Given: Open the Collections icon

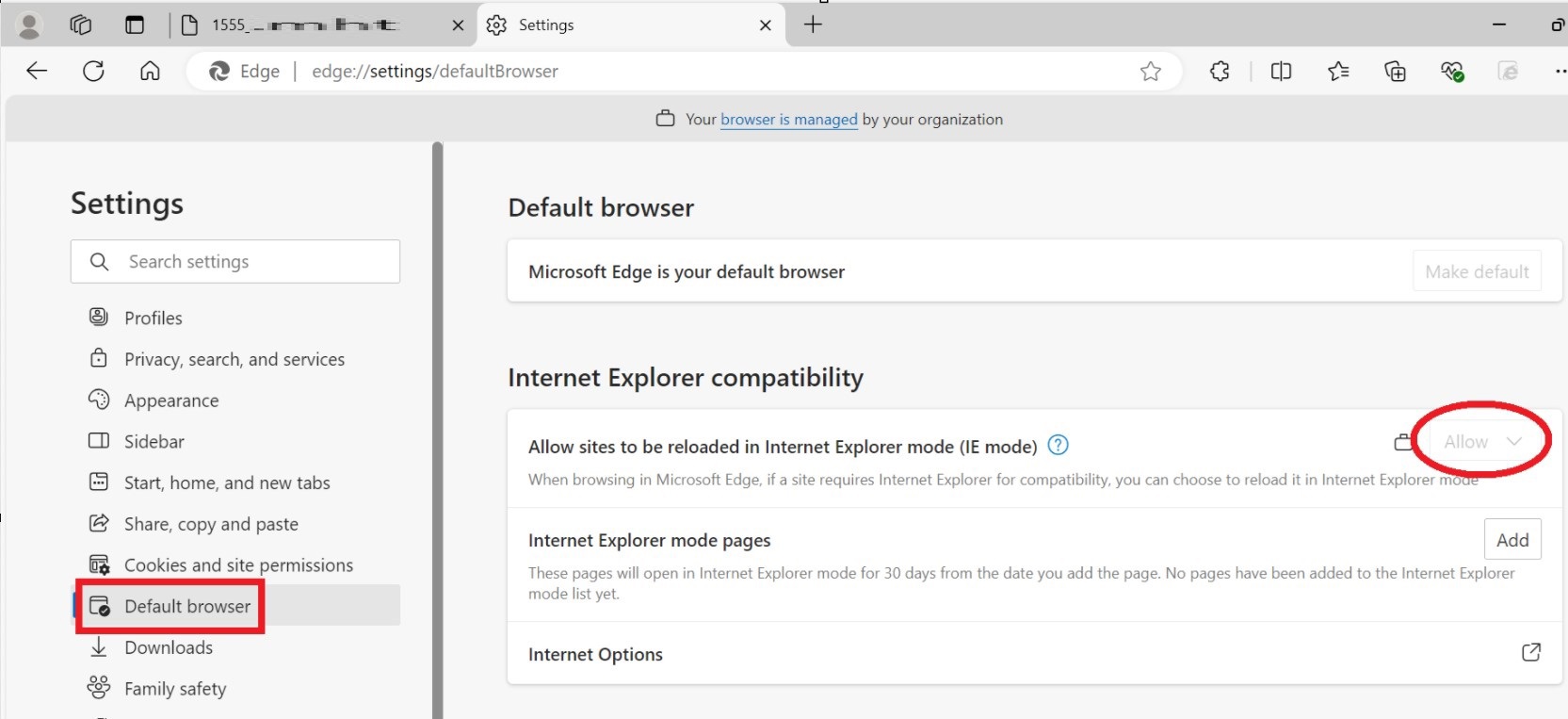Looking at the screenshot, I should click(1395, 72).
